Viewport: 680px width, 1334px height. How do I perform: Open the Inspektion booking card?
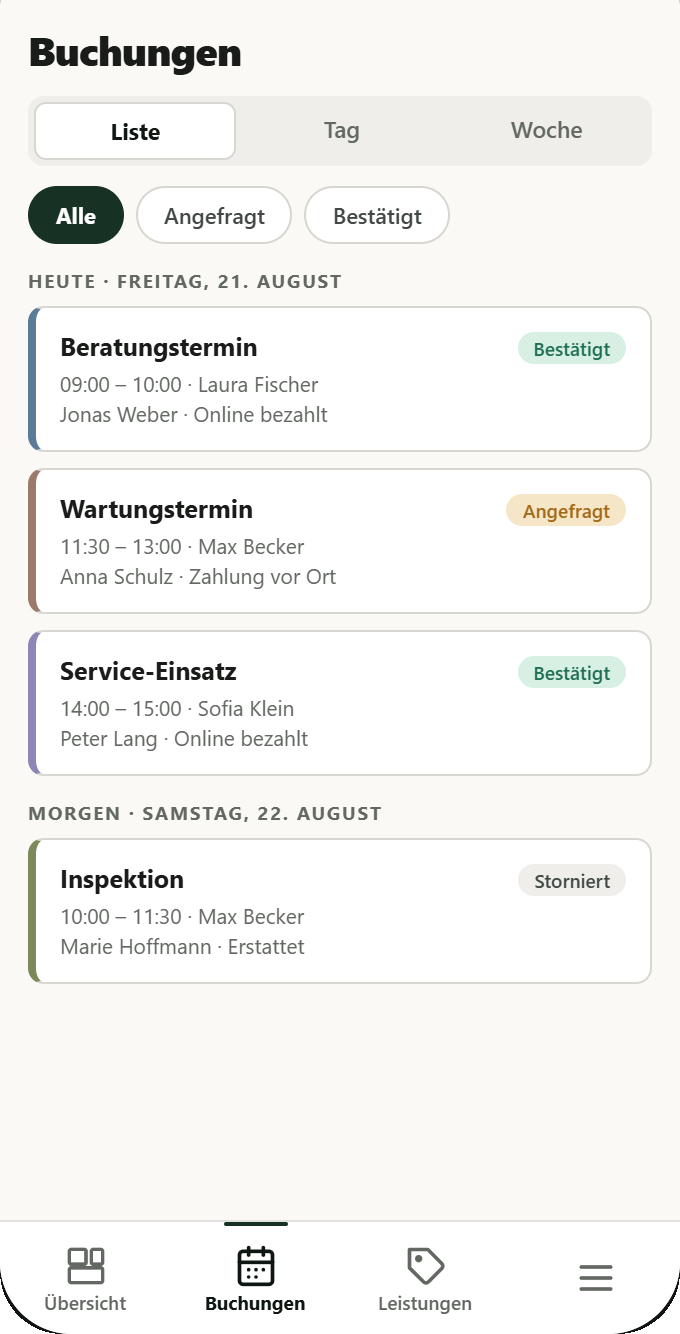pyautogui.click(x=340, y=911)
